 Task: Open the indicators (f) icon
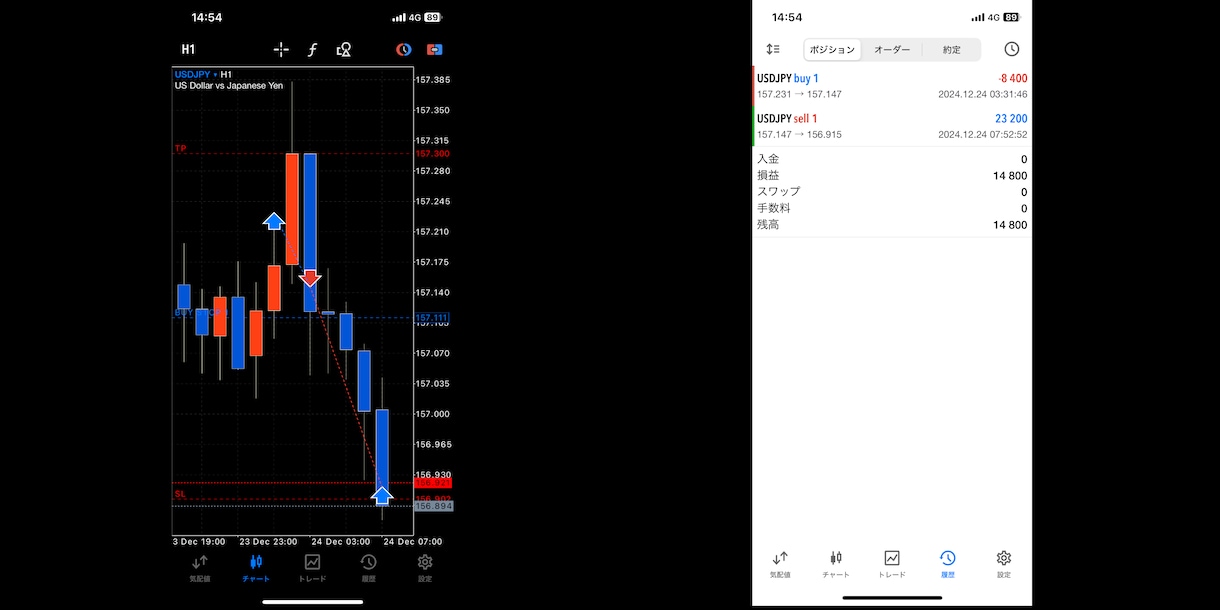(312, 49)
